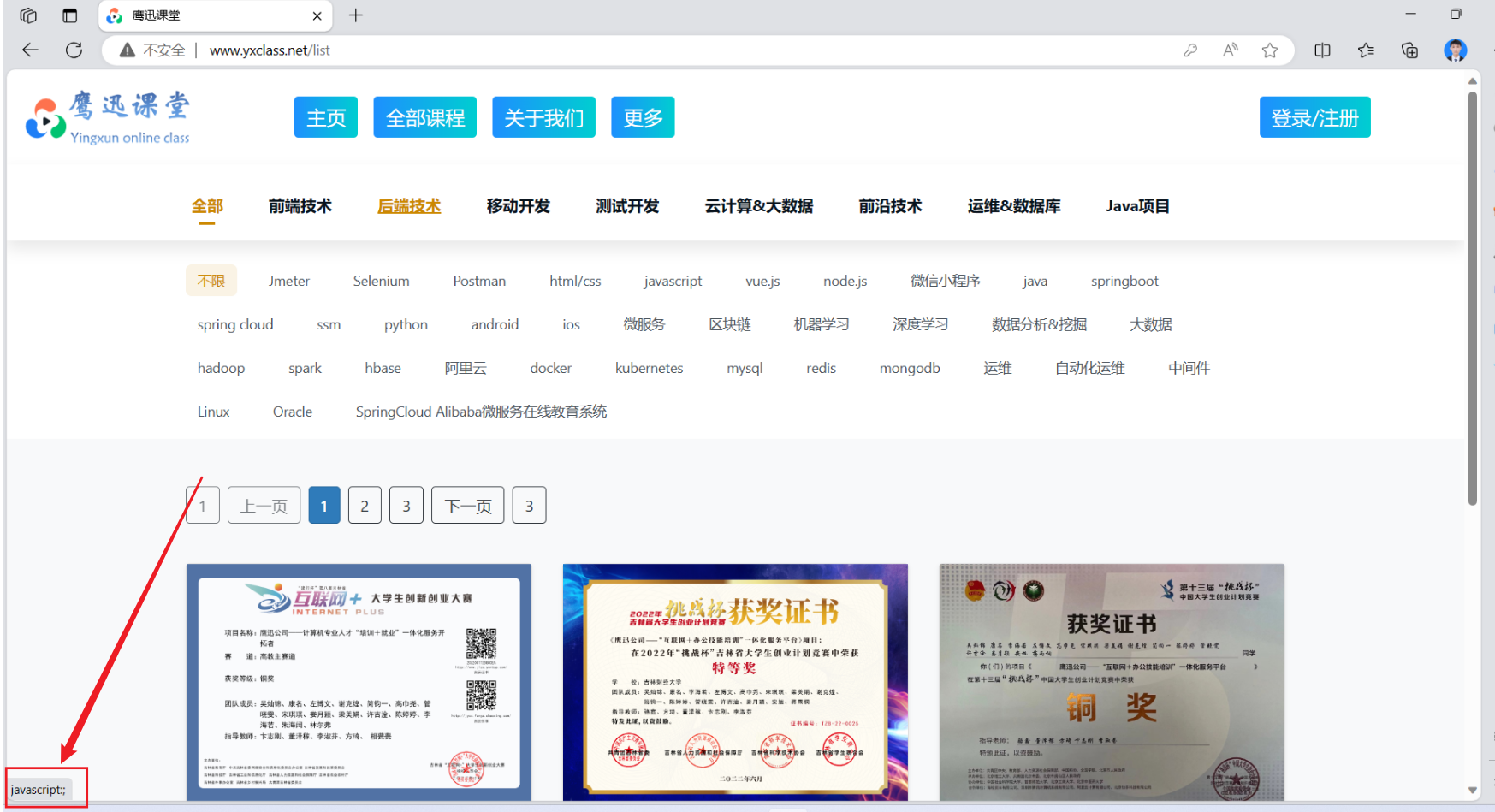Switch to the 后端技术 category tab

pyautogui.click(x=409, y=205)
